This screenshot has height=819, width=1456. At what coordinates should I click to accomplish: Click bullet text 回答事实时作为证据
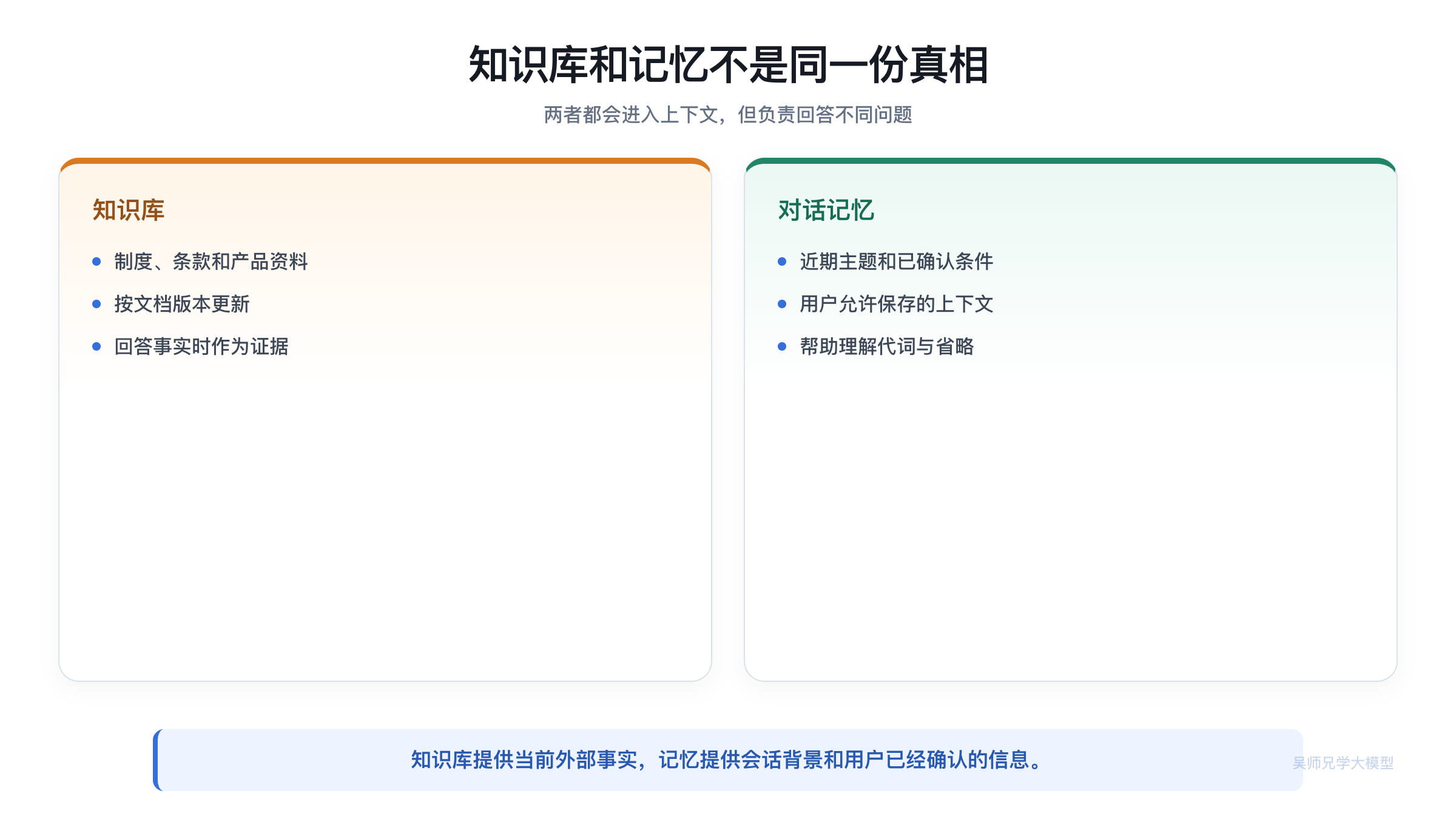(201, 346)
